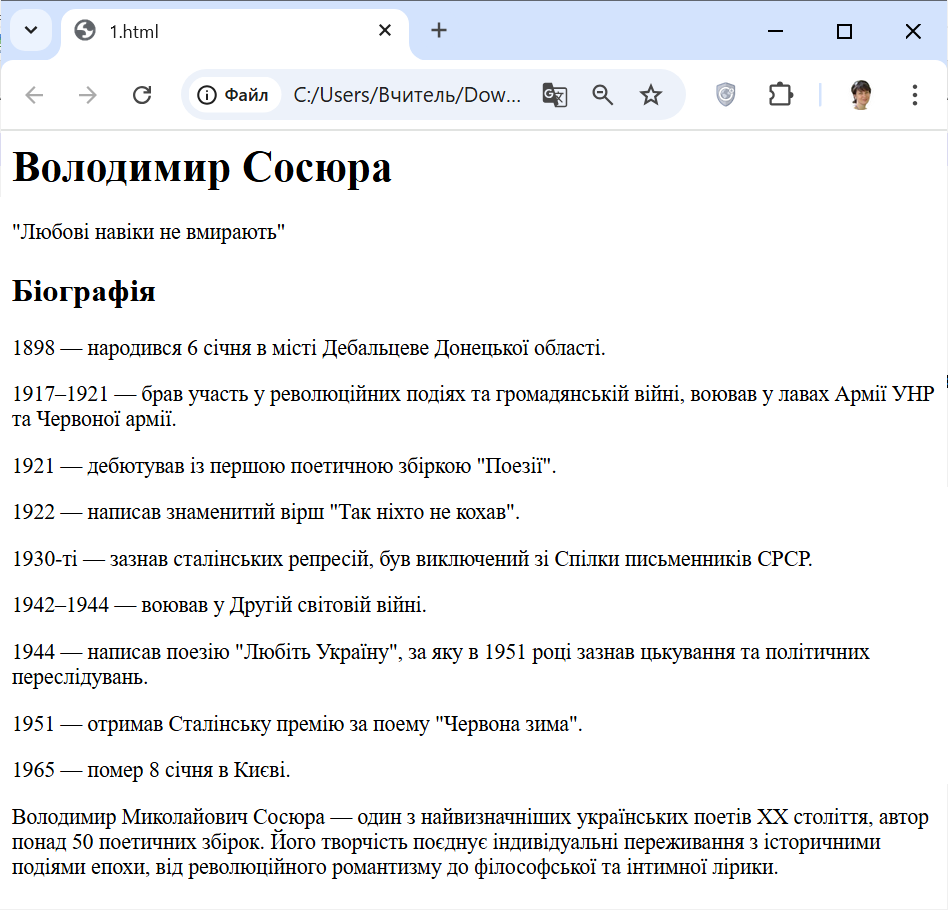948x910 pixels.
Task: Click the Володимир Сосюра page heading
Action: pos(202,168)
